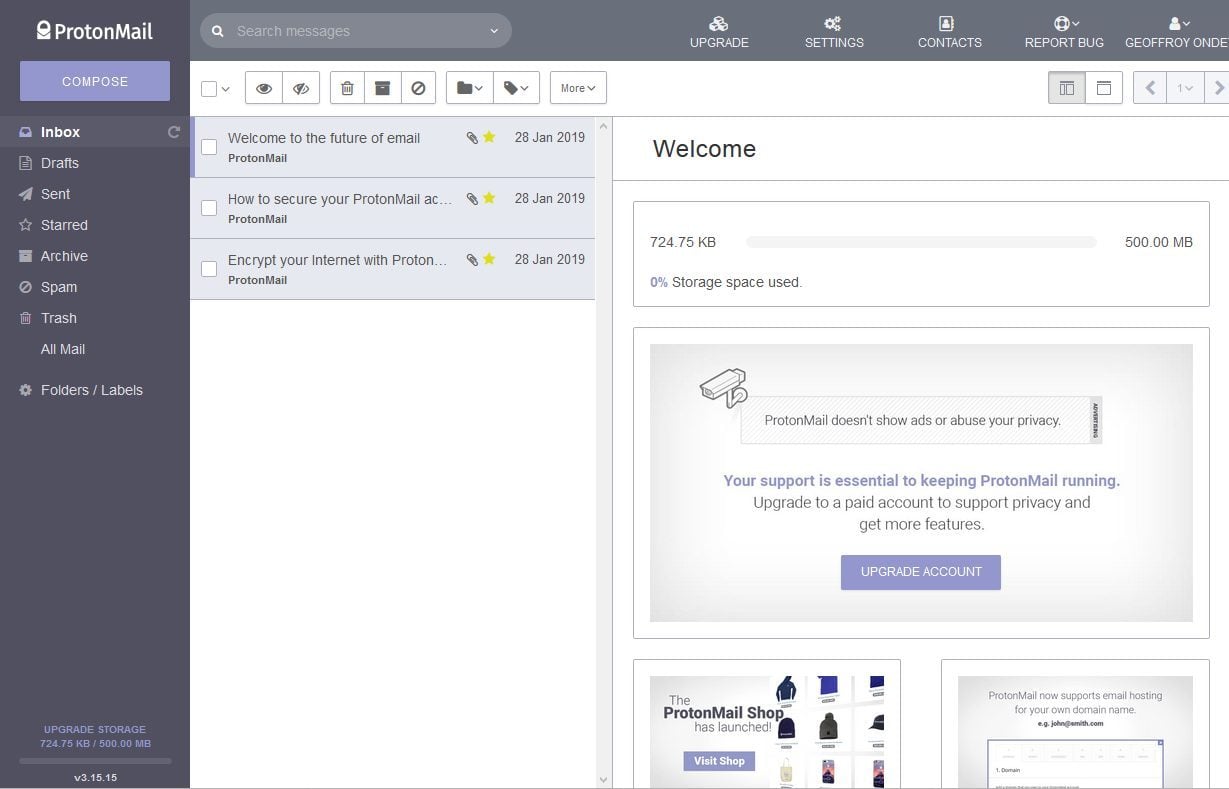Viewport: 1229px width, 789px height.
Task: Open the Geoffroy Onde account menu
Action: [x=1176, y=32]
